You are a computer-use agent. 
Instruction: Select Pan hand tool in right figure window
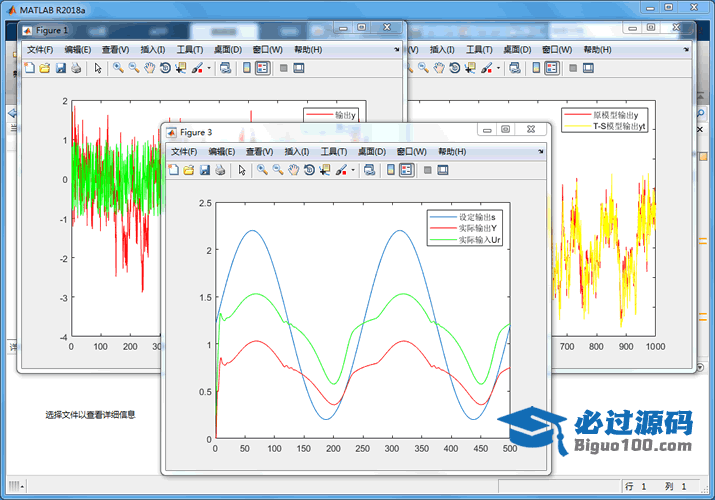point(439,68)
